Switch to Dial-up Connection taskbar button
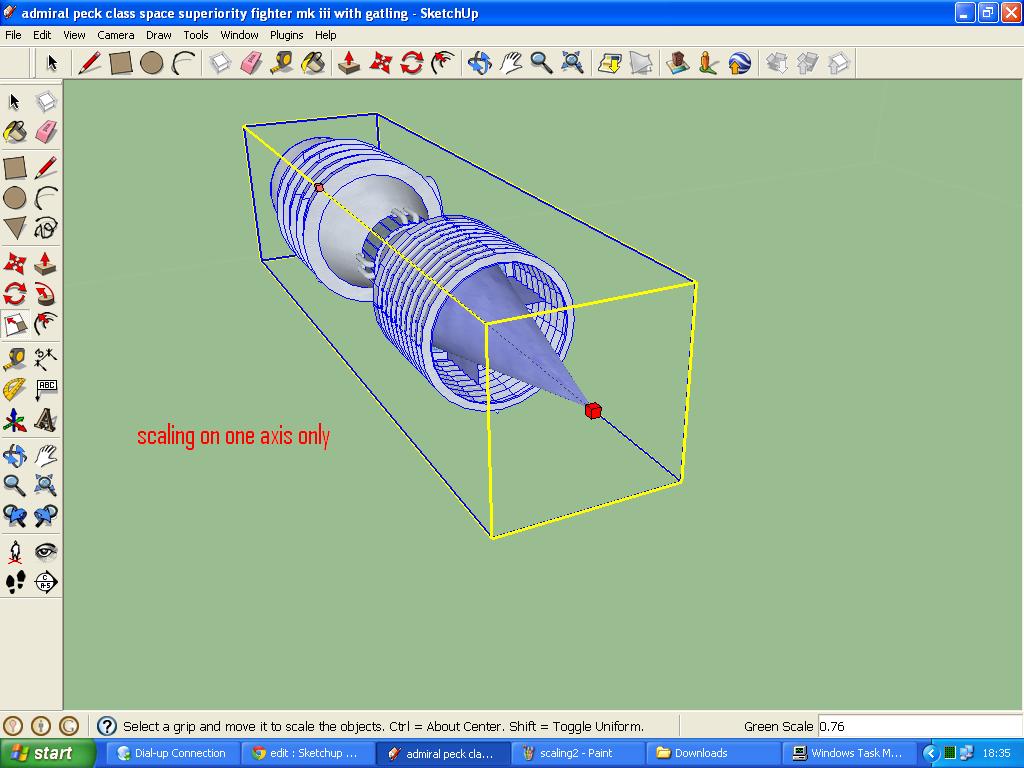This screenshot has height=768, width=1024. click(x=172, y=753)
